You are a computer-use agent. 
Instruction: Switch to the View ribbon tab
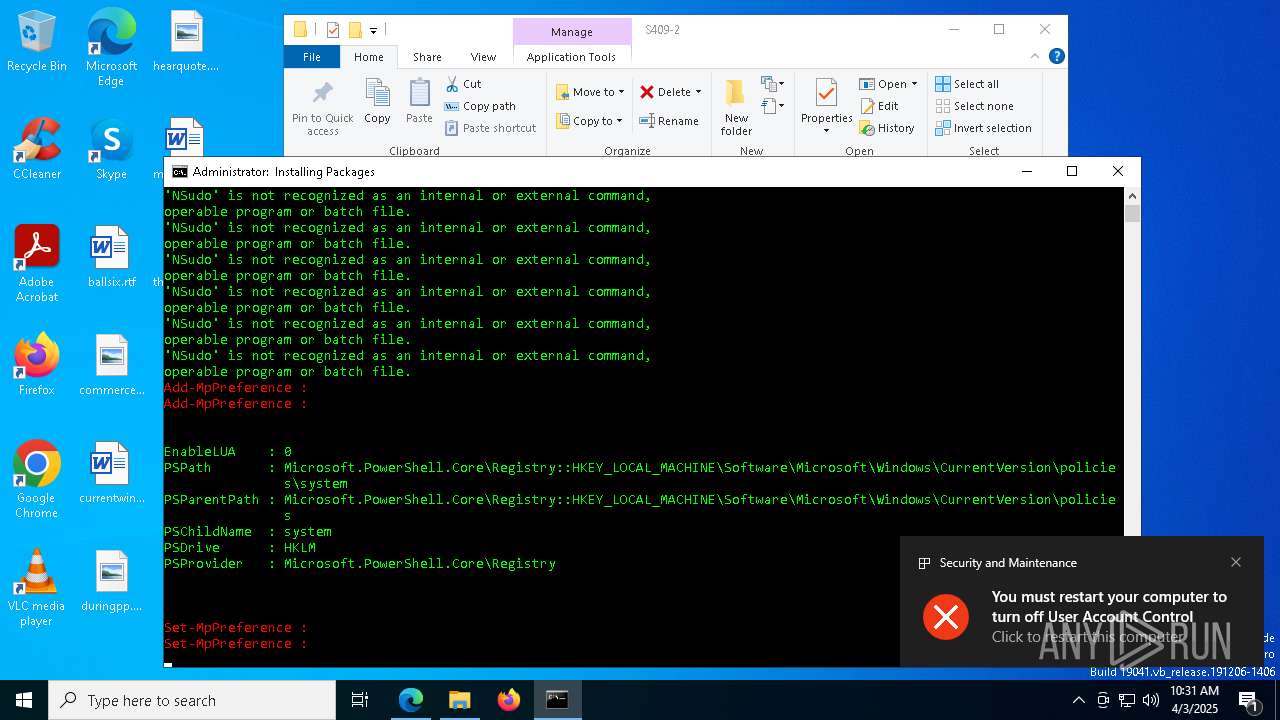tap(483, 57)
